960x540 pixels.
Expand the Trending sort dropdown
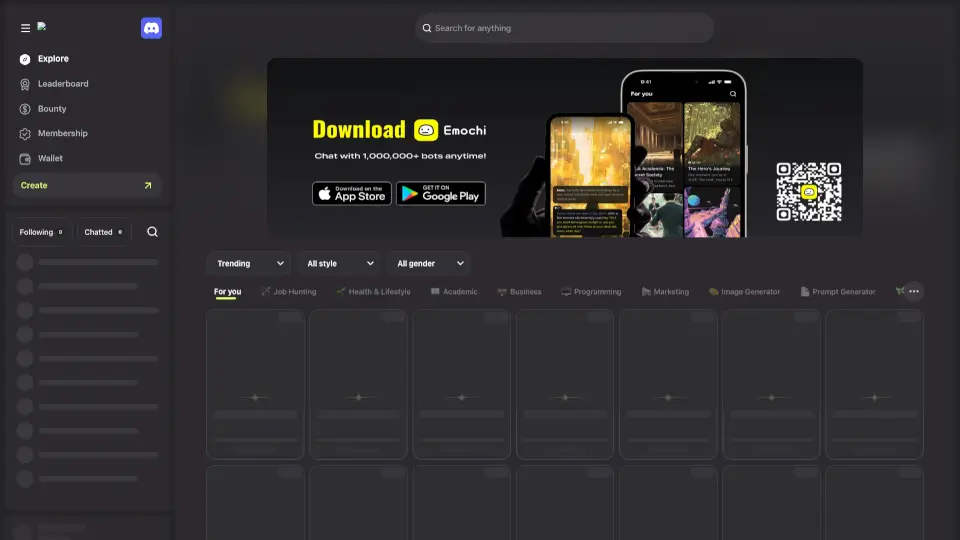pos(248,264)
